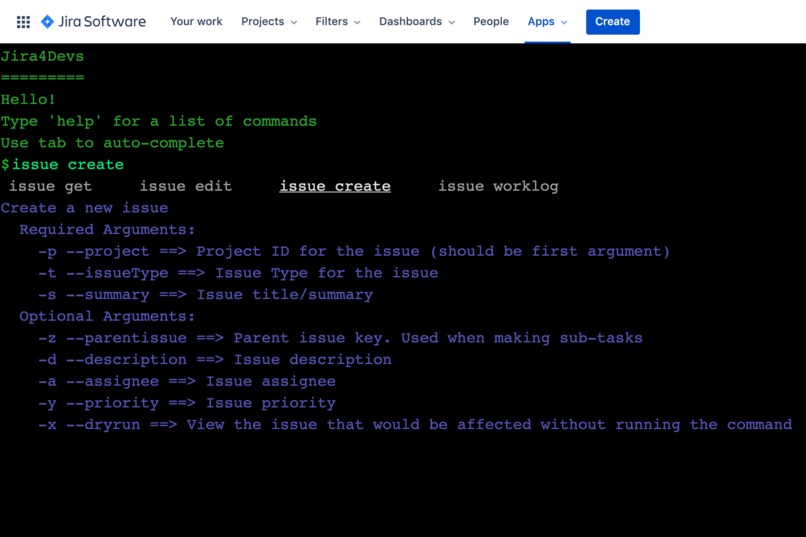Click the 'Optional Arguments:' heading
This screenshot has height=537, width=806.
click(x=107, y=316)
